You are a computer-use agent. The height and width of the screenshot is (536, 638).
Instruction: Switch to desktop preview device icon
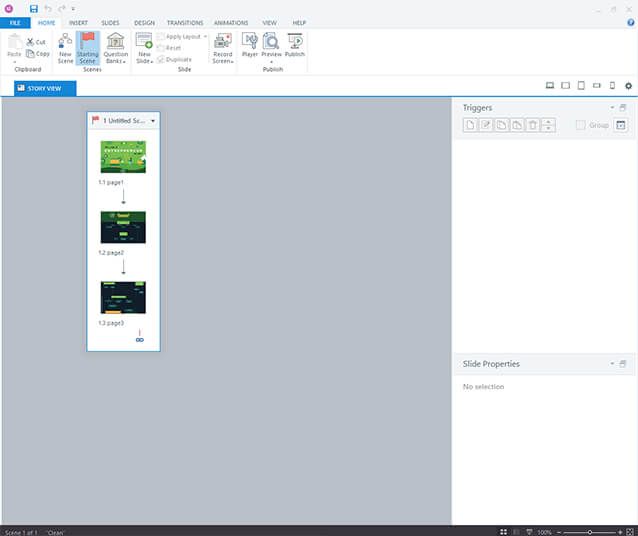tap(550, 85)
